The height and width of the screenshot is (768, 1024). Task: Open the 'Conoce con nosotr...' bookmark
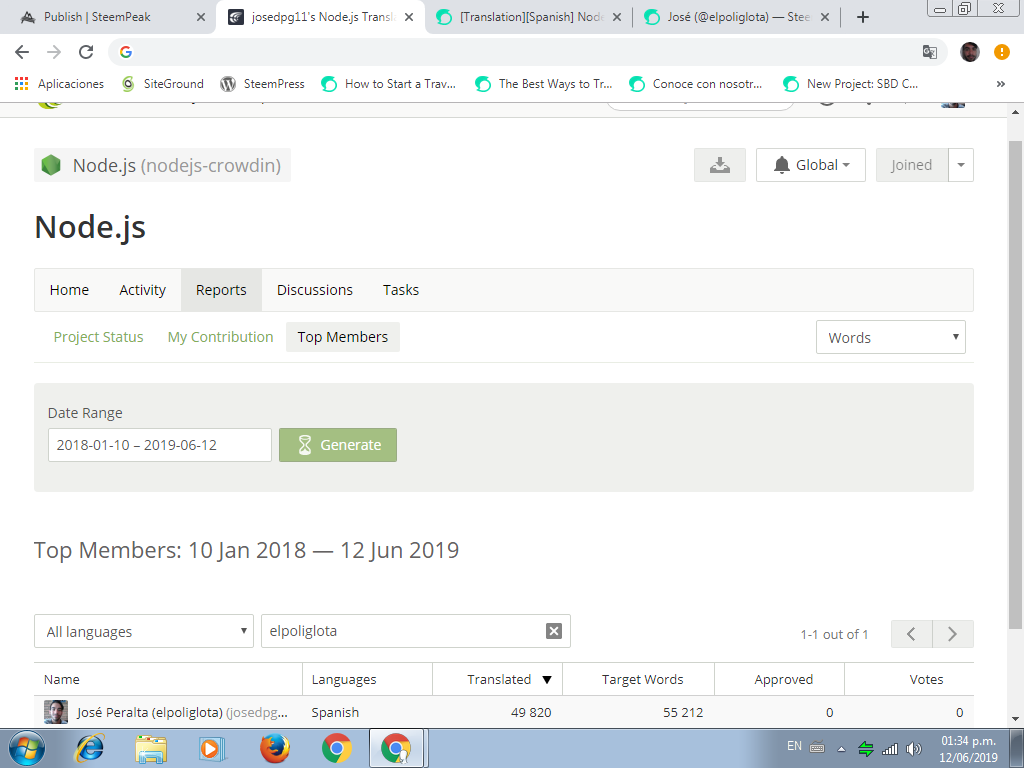point(696,84)
